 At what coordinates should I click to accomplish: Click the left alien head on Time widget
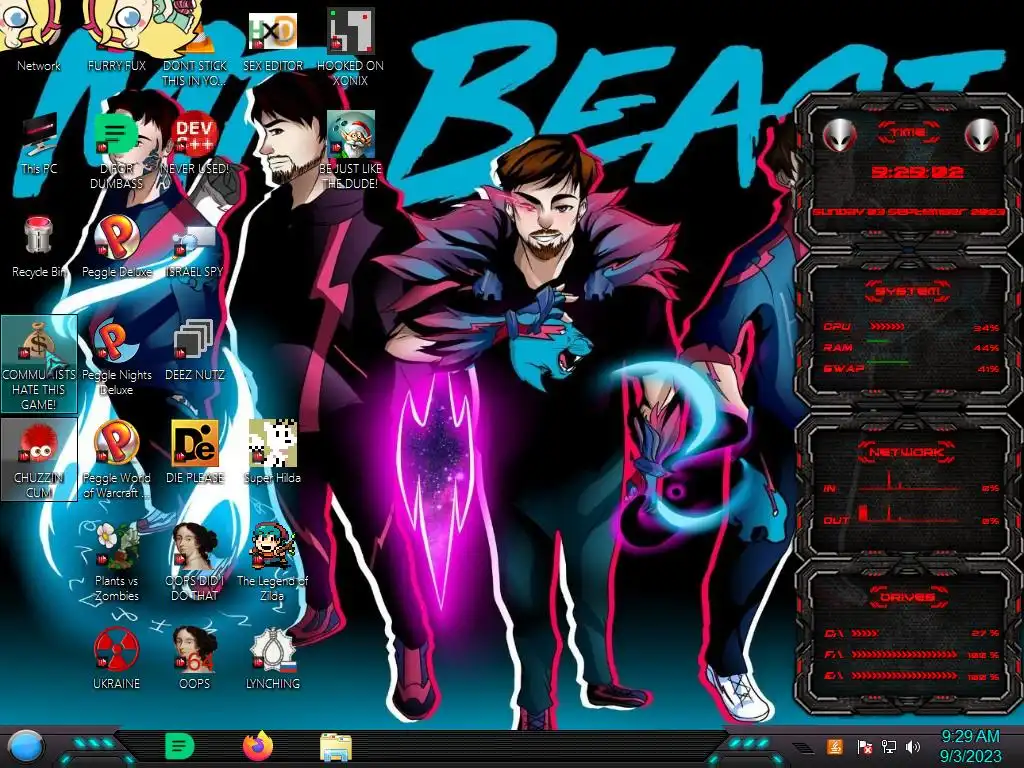click(839, 136)
